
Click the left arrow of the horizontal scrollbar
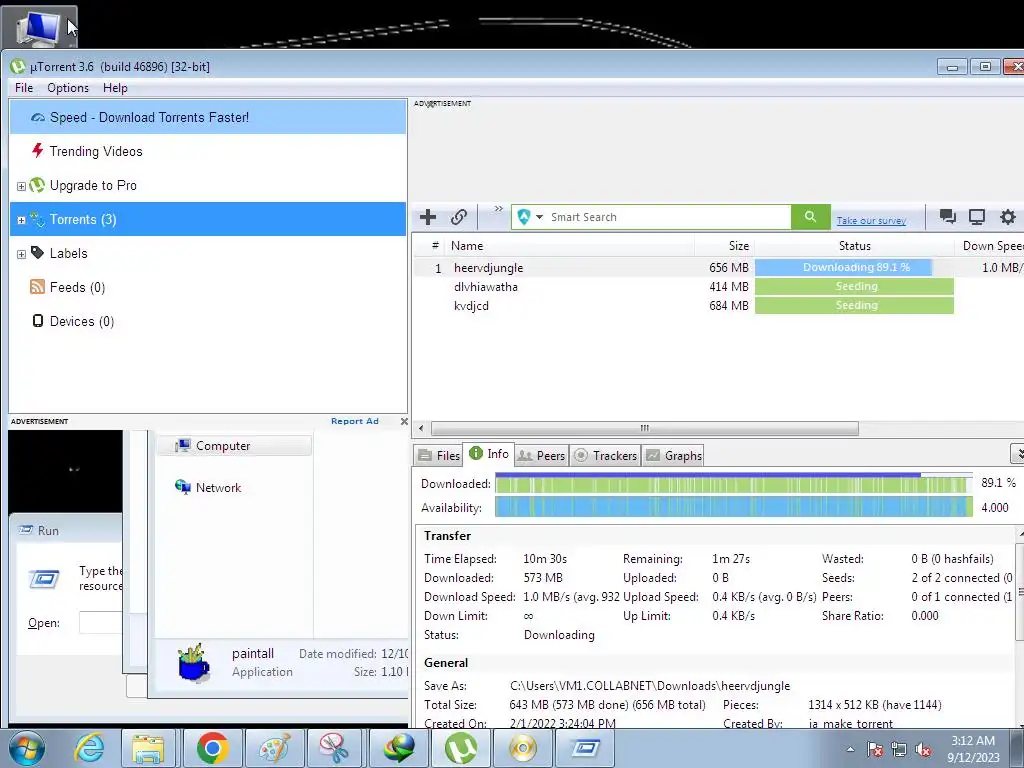click(x=421, y=428)
